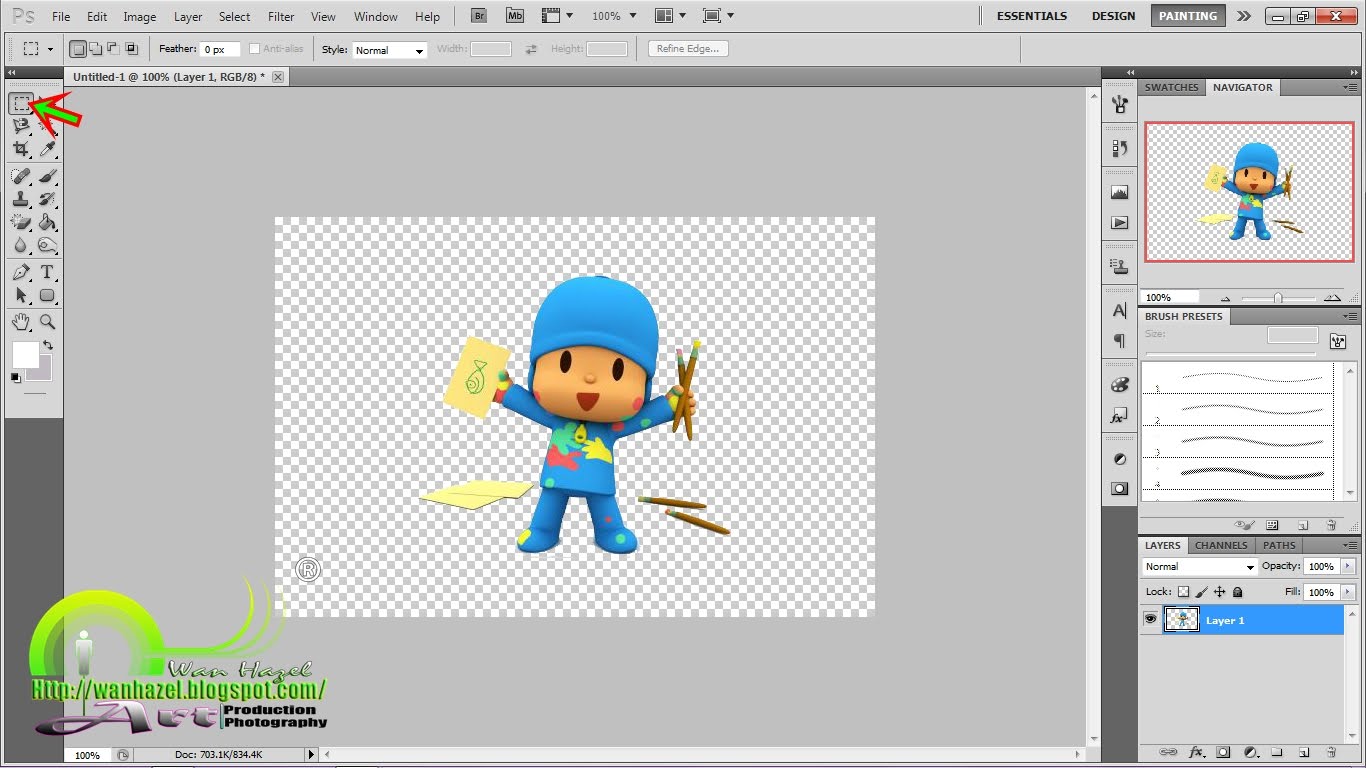Reset default foreground and background colors
This screenshot has height=768, width=1366.
coord(16,377)
